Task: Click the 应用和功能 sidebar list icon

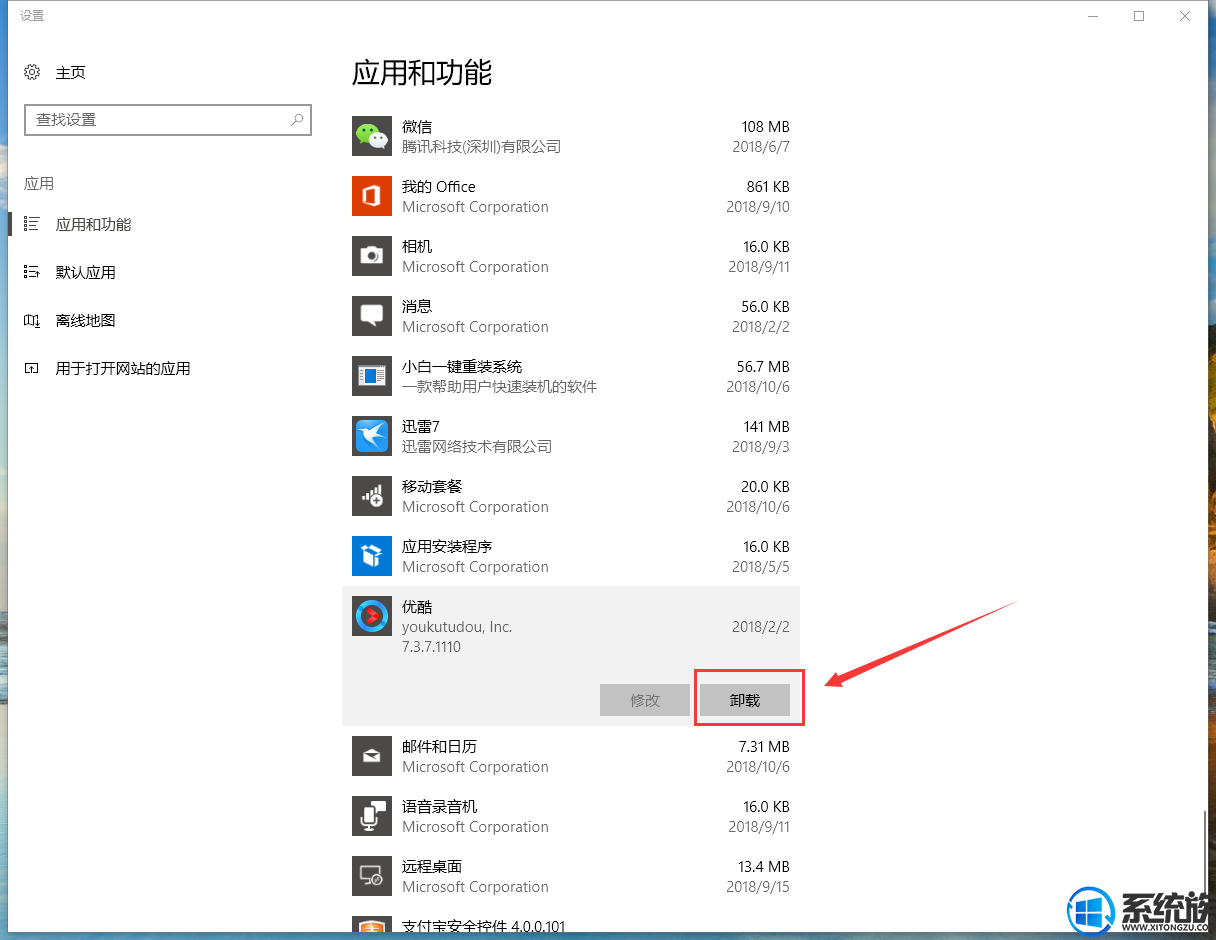Action: tap(32, 224)
